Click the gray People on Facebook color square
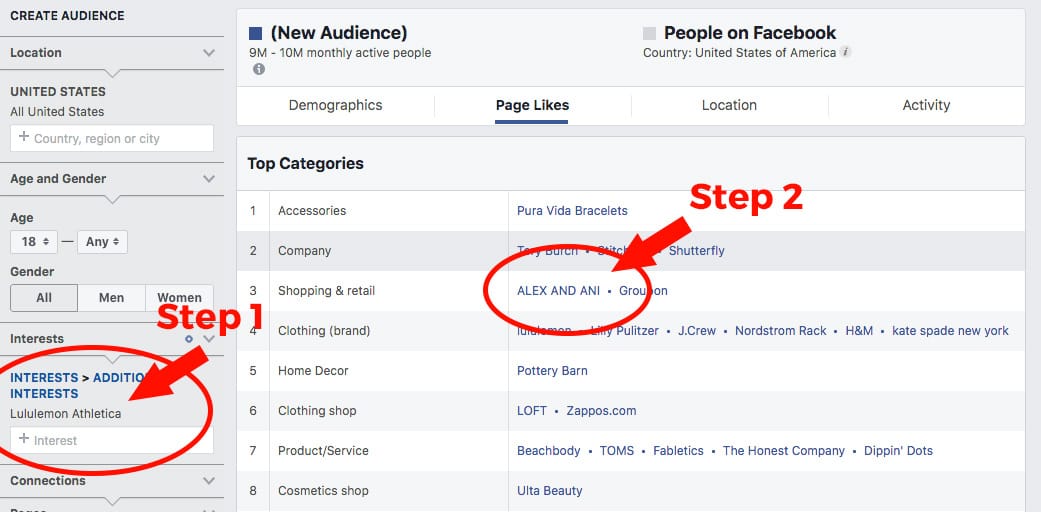 649,33
